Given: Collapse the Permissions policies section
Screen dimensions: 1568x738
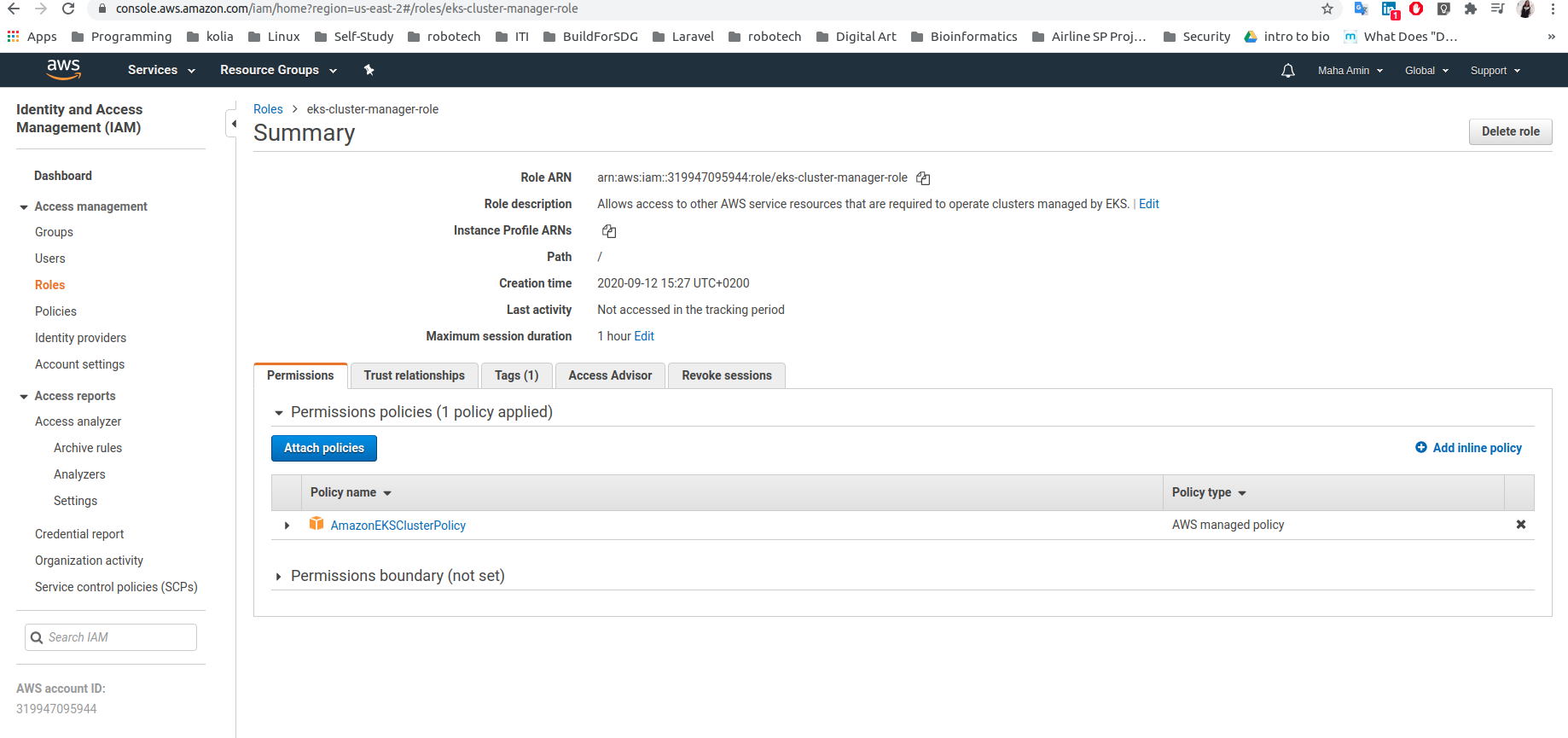Looking at the screenshot, I should coord(278,413).
